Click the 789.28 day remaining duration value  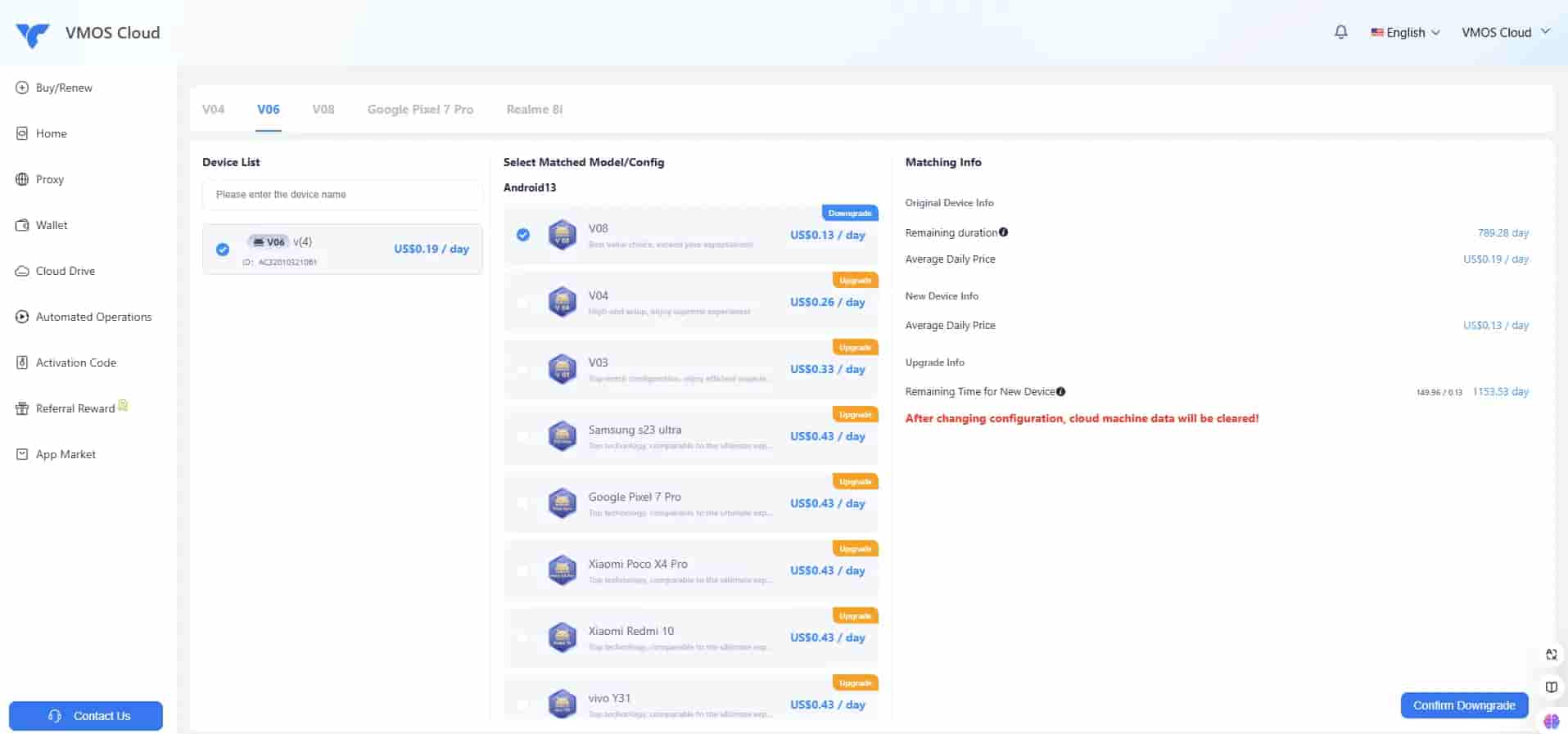tap(1503, 233)
